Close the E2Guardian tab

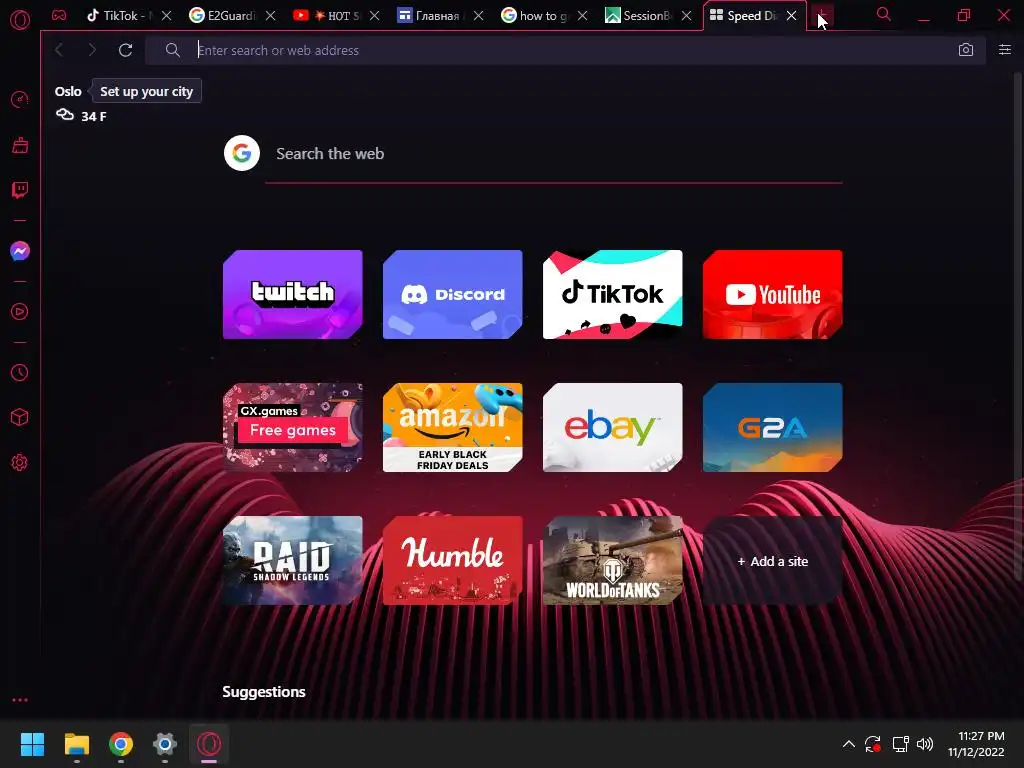pos(270,16)
